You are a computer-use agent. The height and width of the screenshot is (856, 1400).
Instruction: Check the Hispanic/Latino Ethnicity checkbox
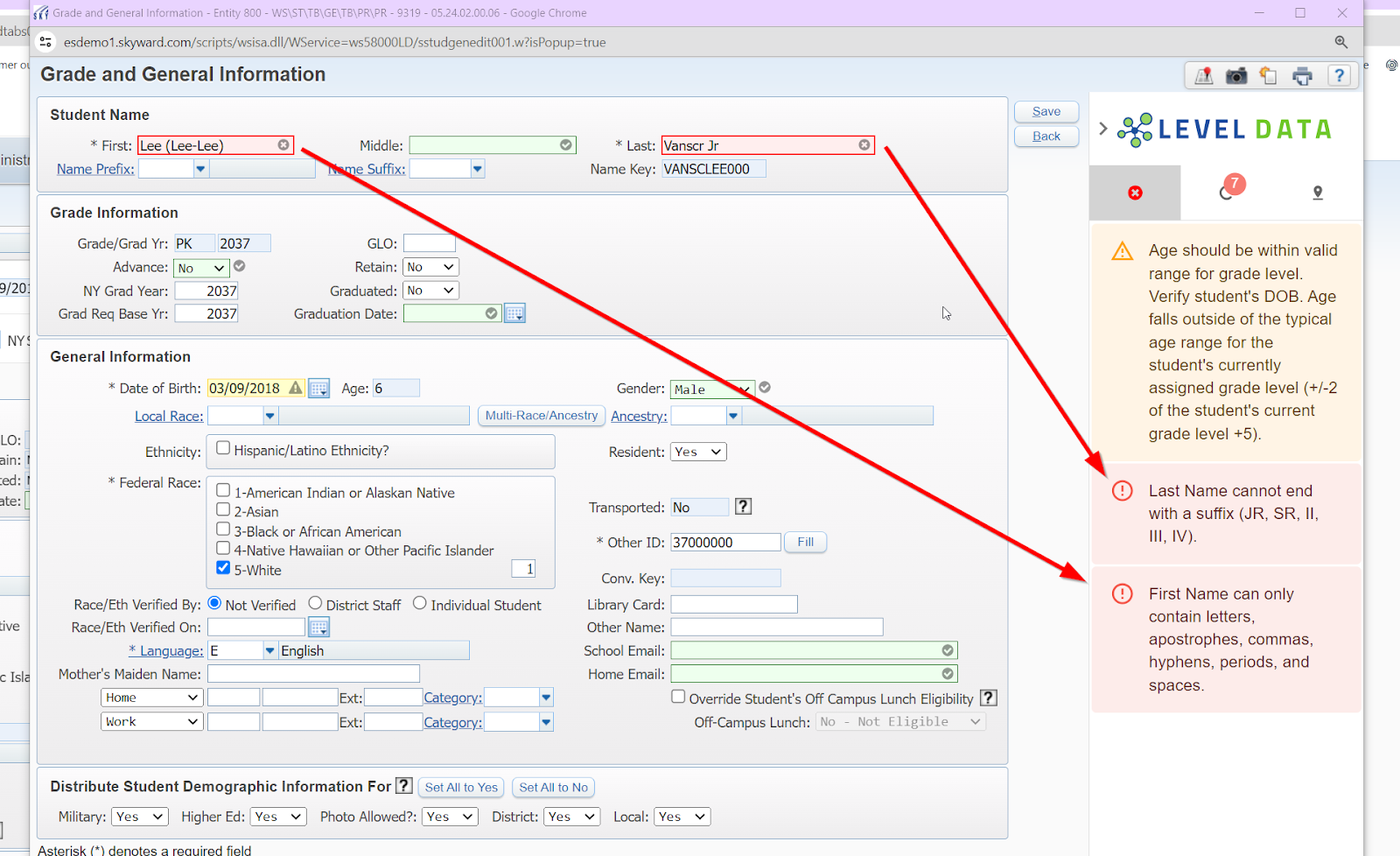(x=223, y=449)
